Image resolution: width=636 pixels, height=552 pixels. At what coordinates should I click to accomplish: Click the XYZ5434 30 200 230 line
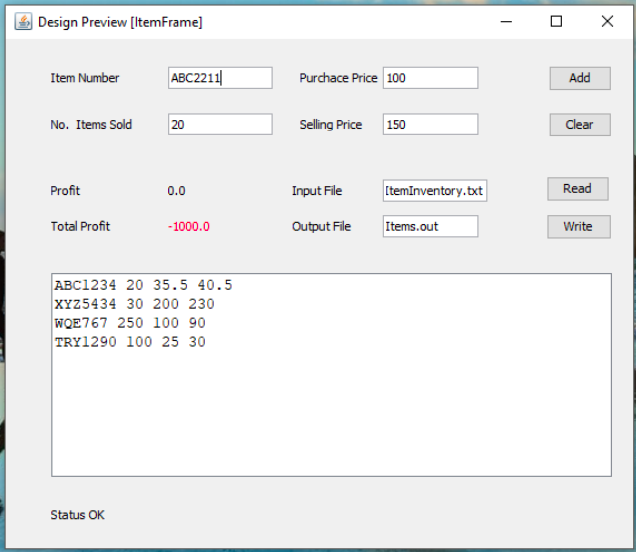pyautogui.click(x=135, y=304)
